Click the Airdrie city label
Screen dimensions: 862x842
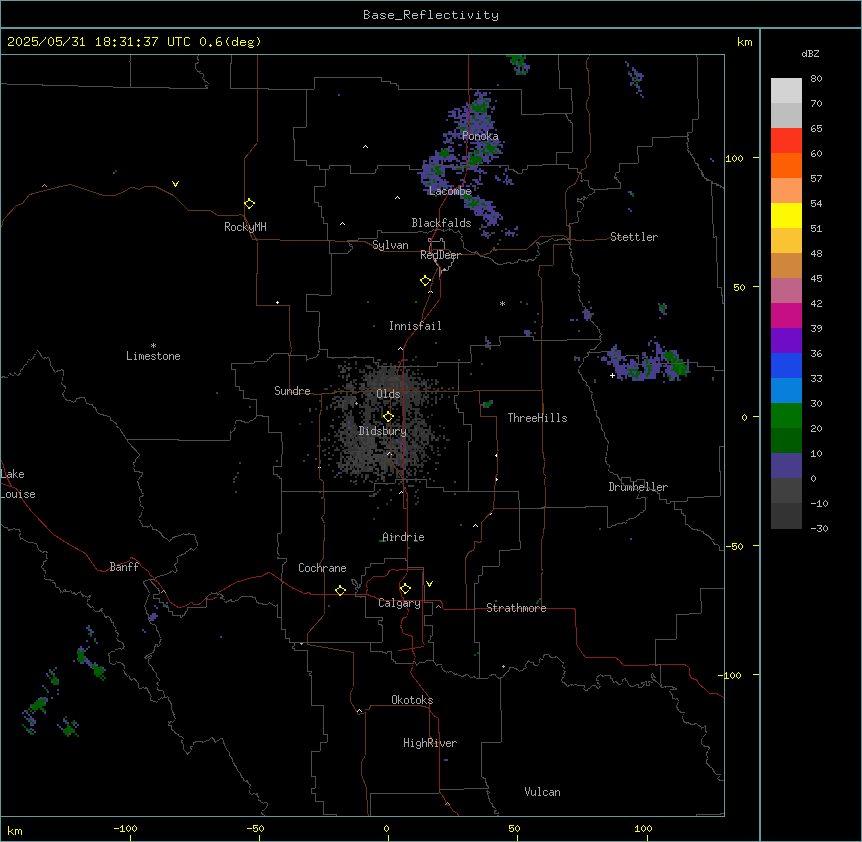point(403,537)
